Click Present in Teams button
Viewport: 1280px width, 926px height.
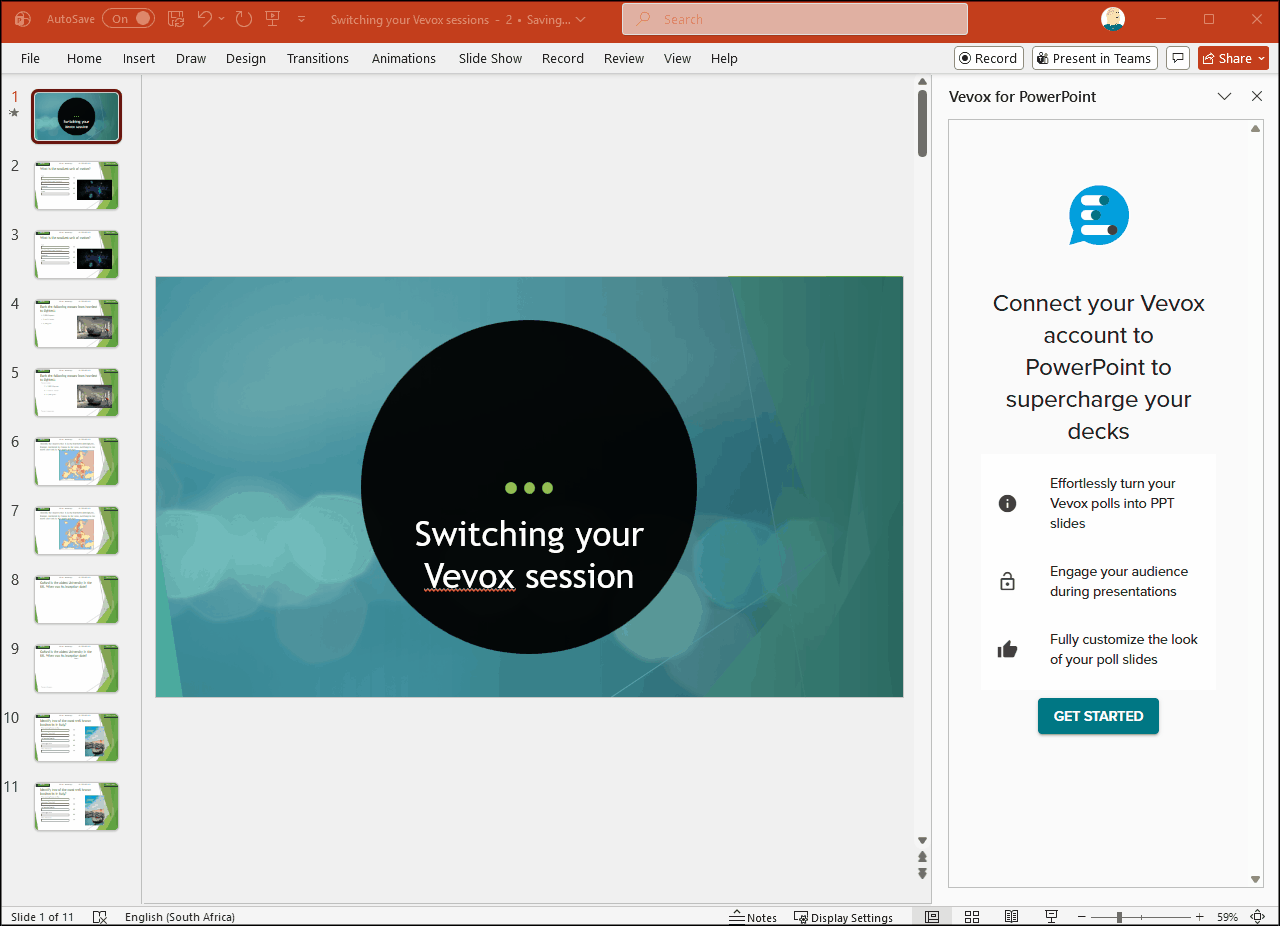1094,58
